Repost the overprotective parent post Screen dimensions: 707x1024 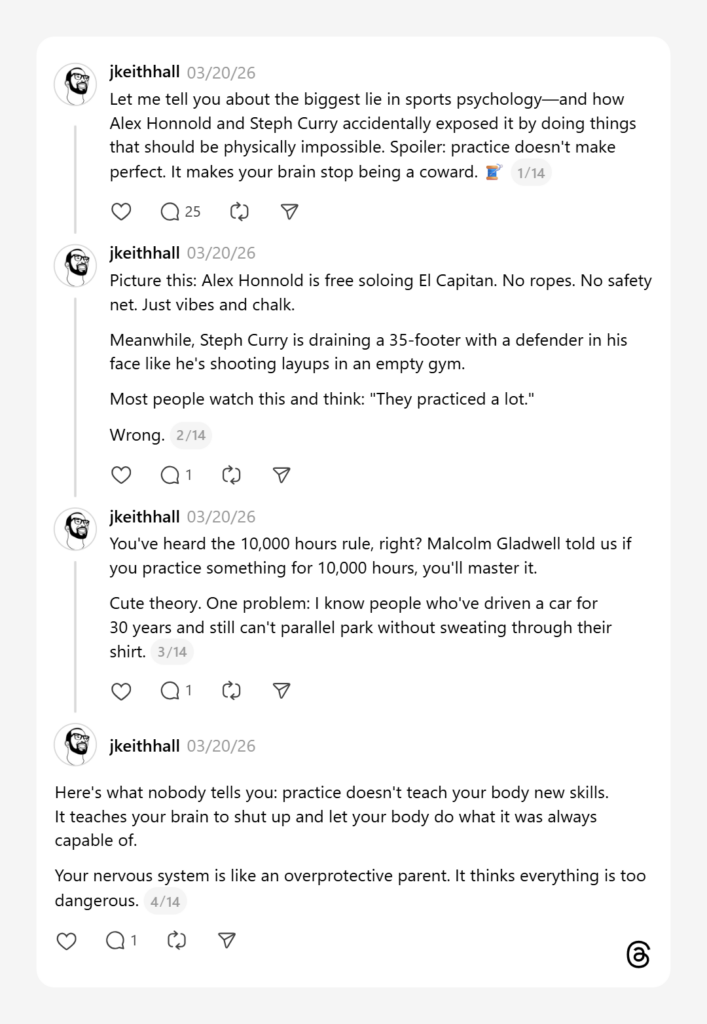(177, 940)
